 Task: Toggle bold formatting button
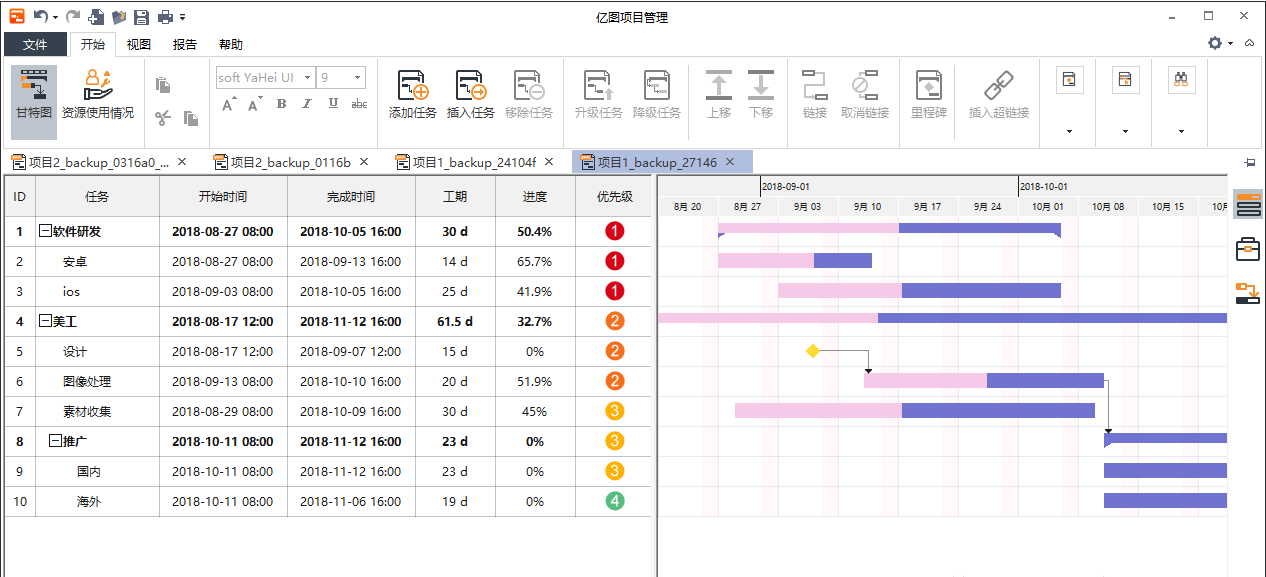[281, 104]
